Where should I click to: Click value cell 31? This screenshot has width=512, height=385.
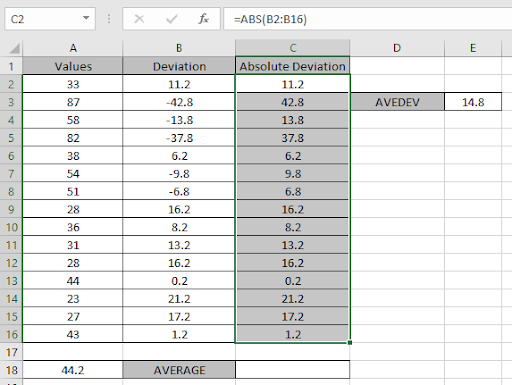pyautogui.click(x=73, y=245)
